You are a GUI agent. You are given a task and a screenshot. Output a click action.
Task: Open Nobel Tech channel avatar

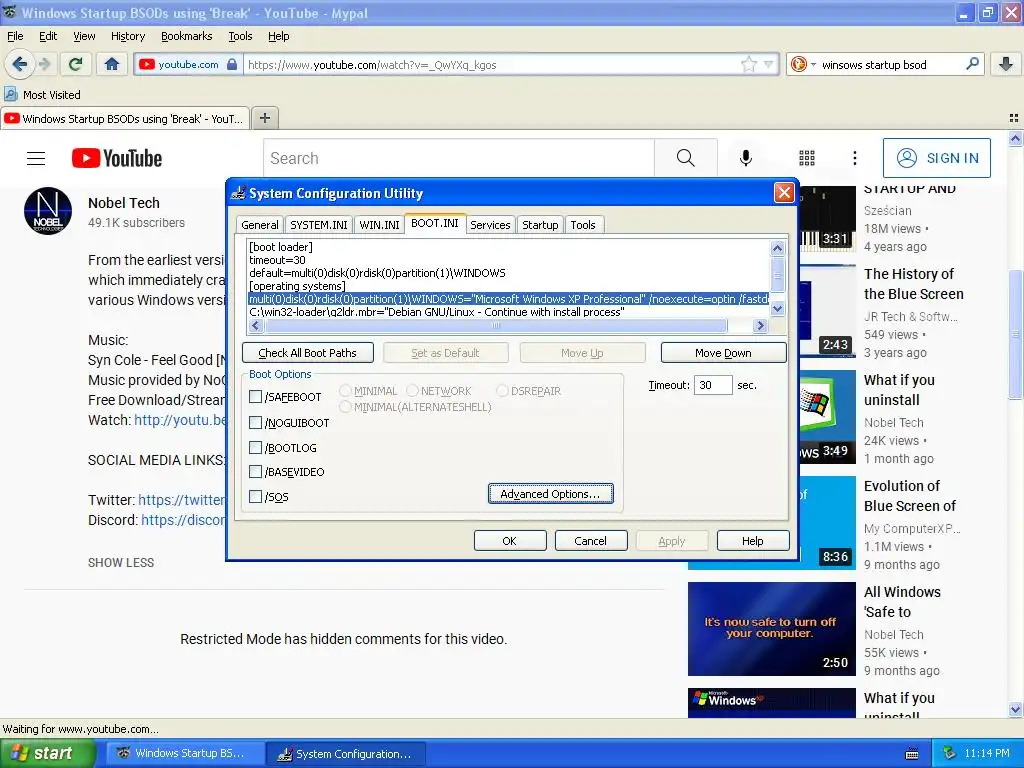48,211
